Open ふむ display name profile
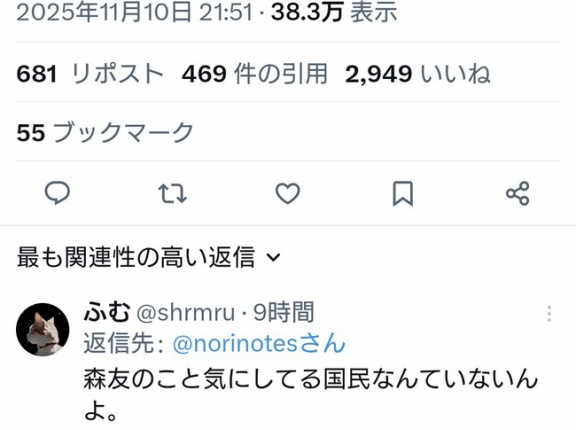Screen dimensions: 576x430 [107, 312]
